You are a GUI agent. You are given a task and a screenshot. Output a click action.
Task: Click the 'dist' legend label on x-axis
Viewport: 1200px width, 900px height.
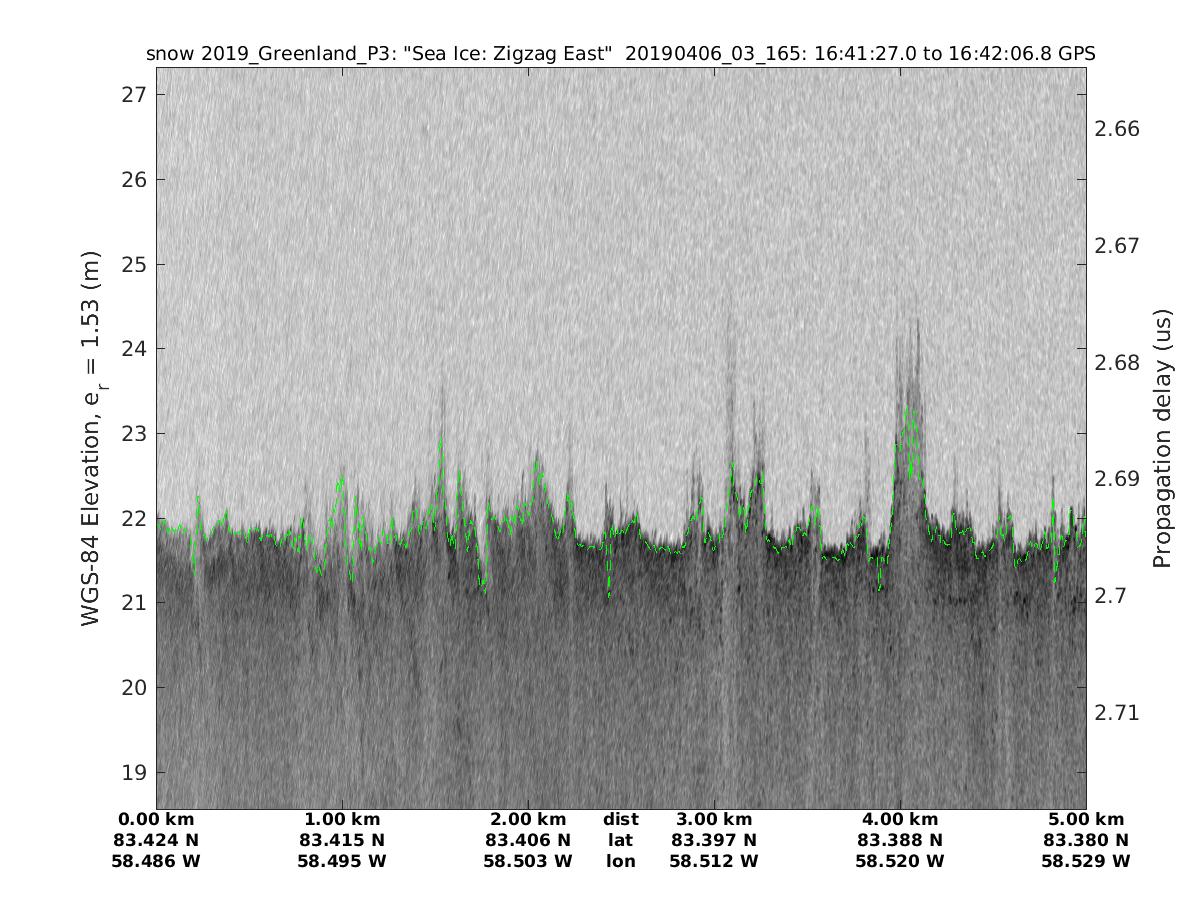tap(620, 819)
